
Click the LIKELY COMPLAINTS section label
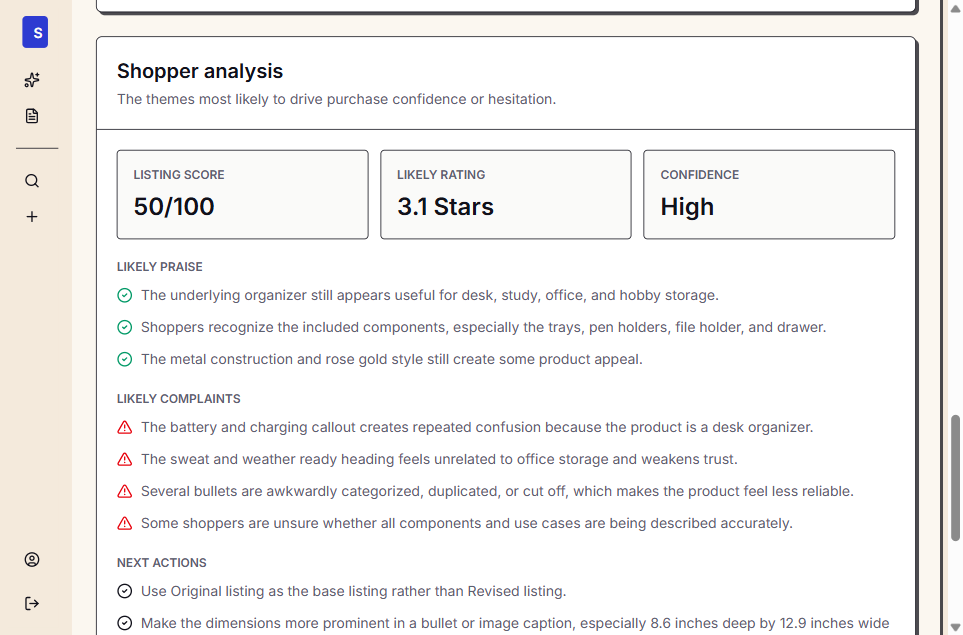tap(179, 399)
